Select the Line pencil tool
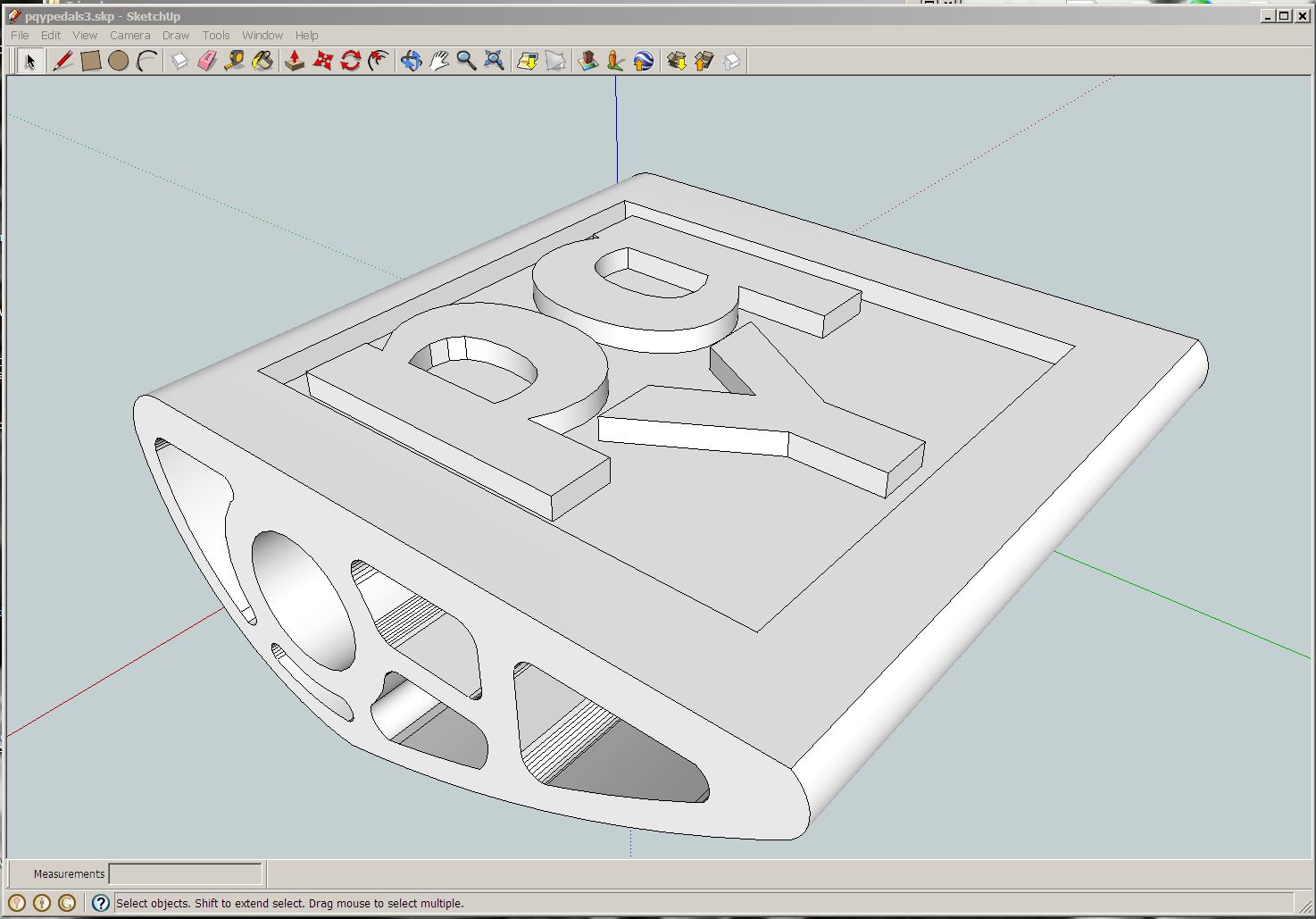The height and width of the screenshot is (919, 1316). pyautogui.click(x=62, y=61)
